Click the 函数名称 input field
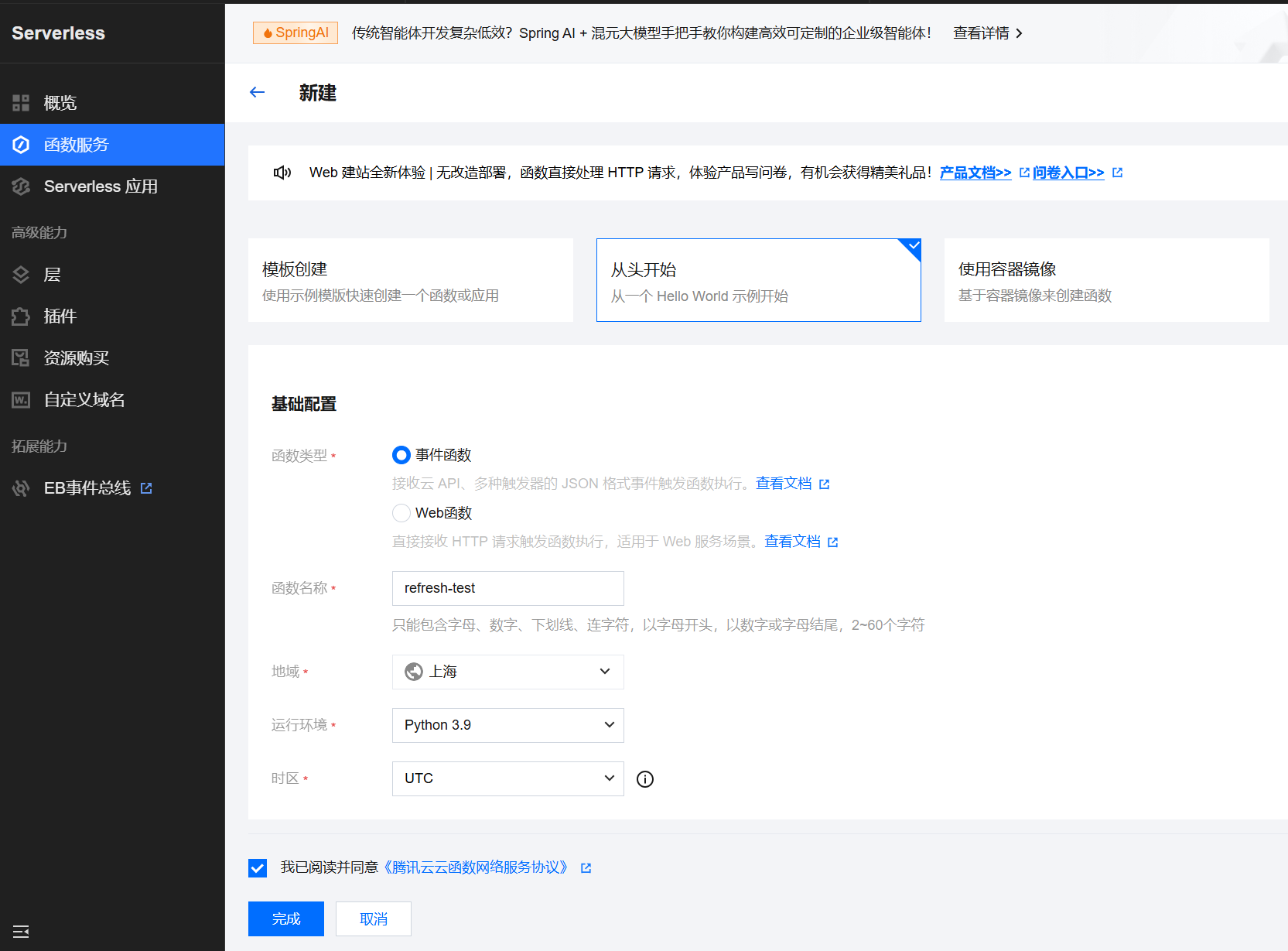 tap(508, 589)
